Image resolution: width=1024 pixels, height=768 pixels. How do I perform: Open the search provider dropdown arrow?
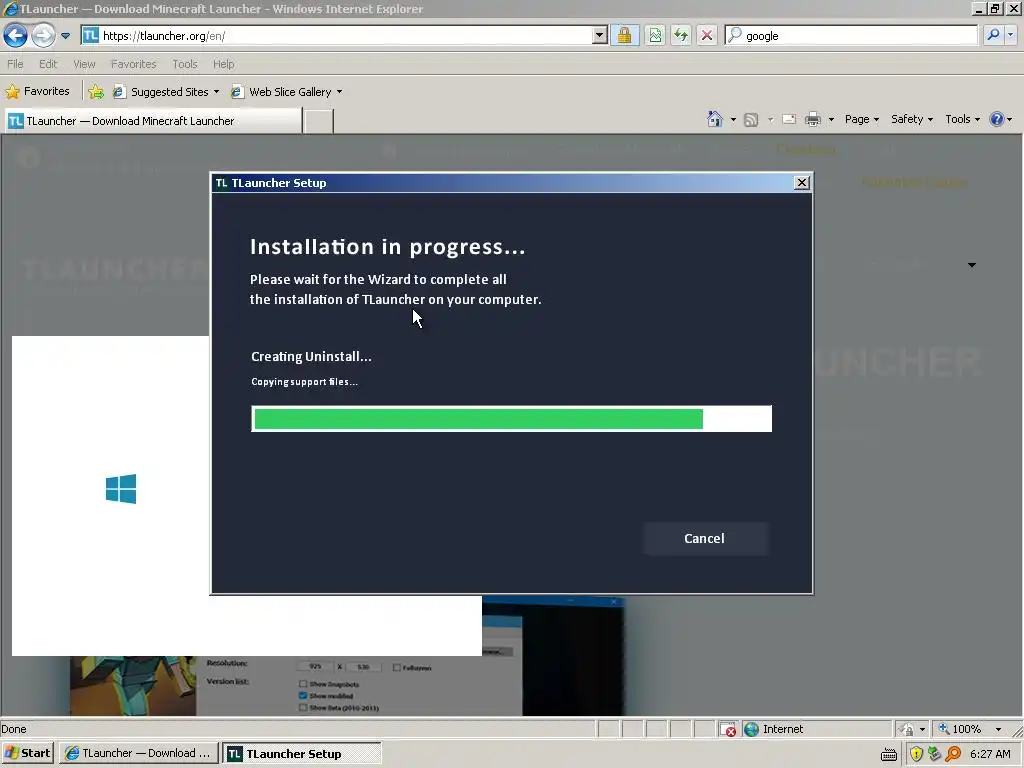pos(1011,35)
